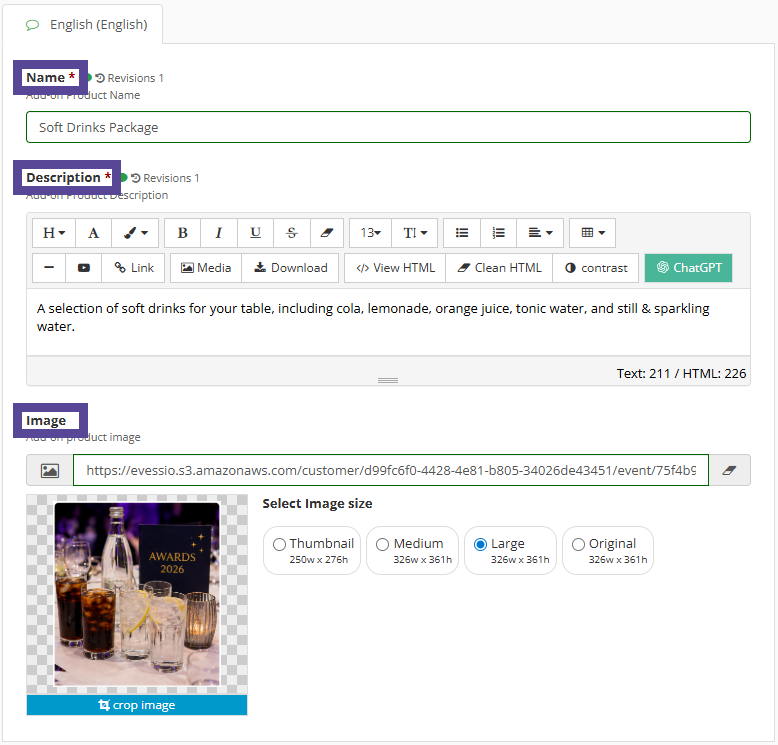Insert a video into description
The height and width of the screenshot is (745, 778).
(83, 268)
